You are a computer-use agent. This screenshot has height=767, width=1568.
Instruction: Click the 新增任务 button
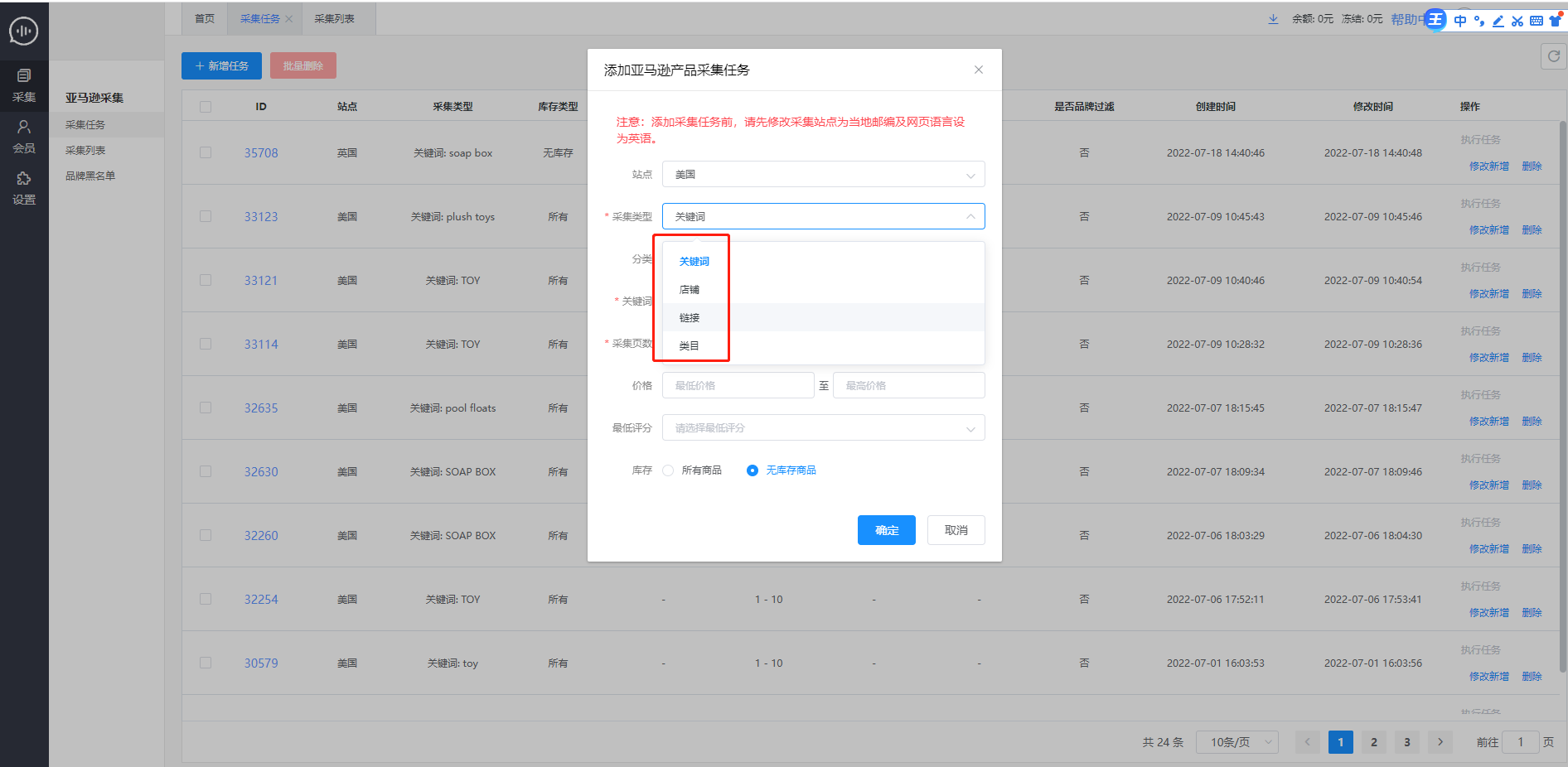click(x=221, y=65)
